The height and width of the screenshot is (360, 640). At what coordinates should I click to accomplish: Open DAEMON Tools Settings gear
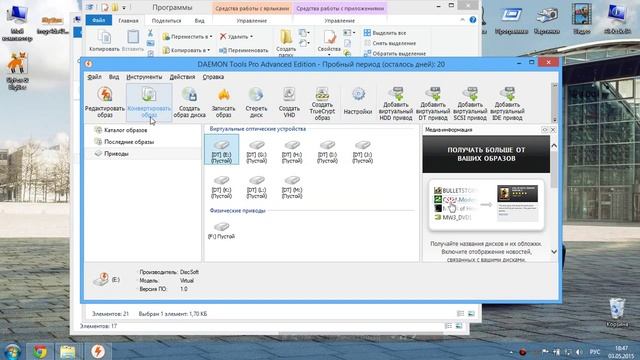[358, 101]
